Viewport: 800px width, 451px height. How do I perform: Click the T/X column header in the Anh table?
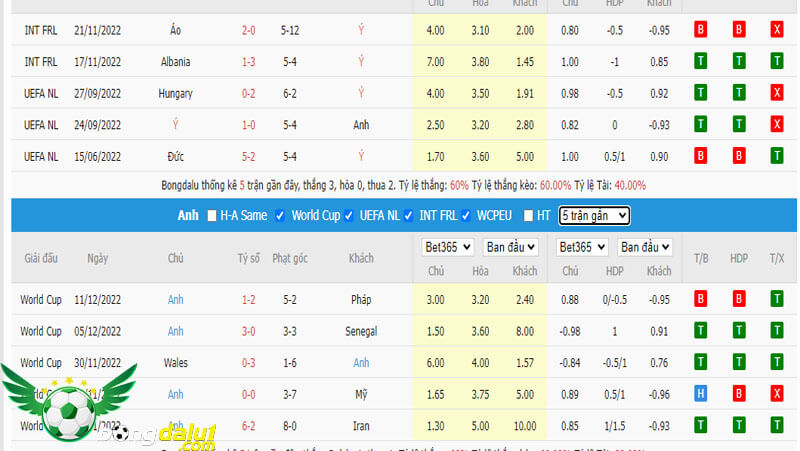coord(777,258)
